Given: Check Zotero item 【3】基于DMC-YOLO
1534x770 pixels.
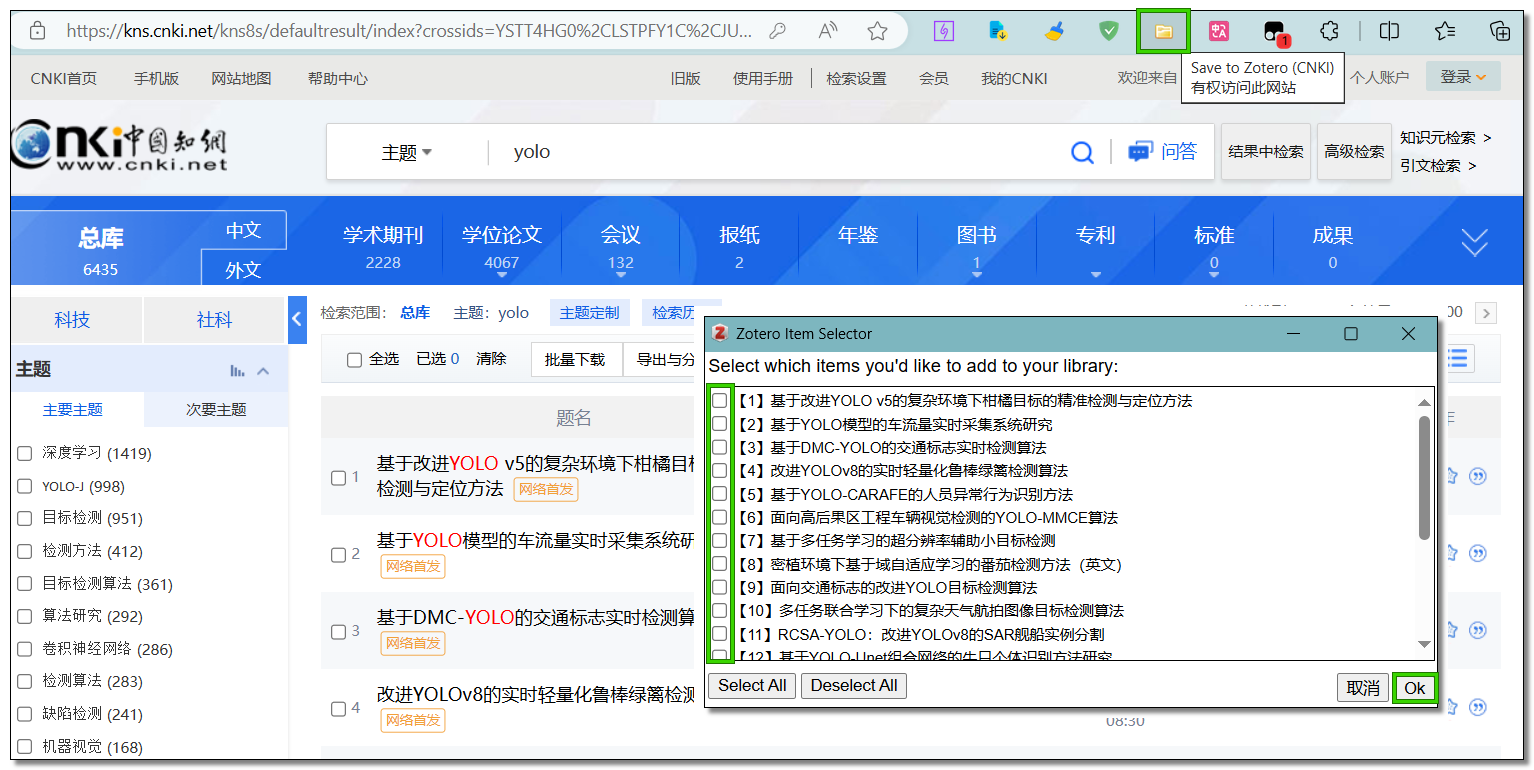Looking at the screenshot, I should click(719, 447).
